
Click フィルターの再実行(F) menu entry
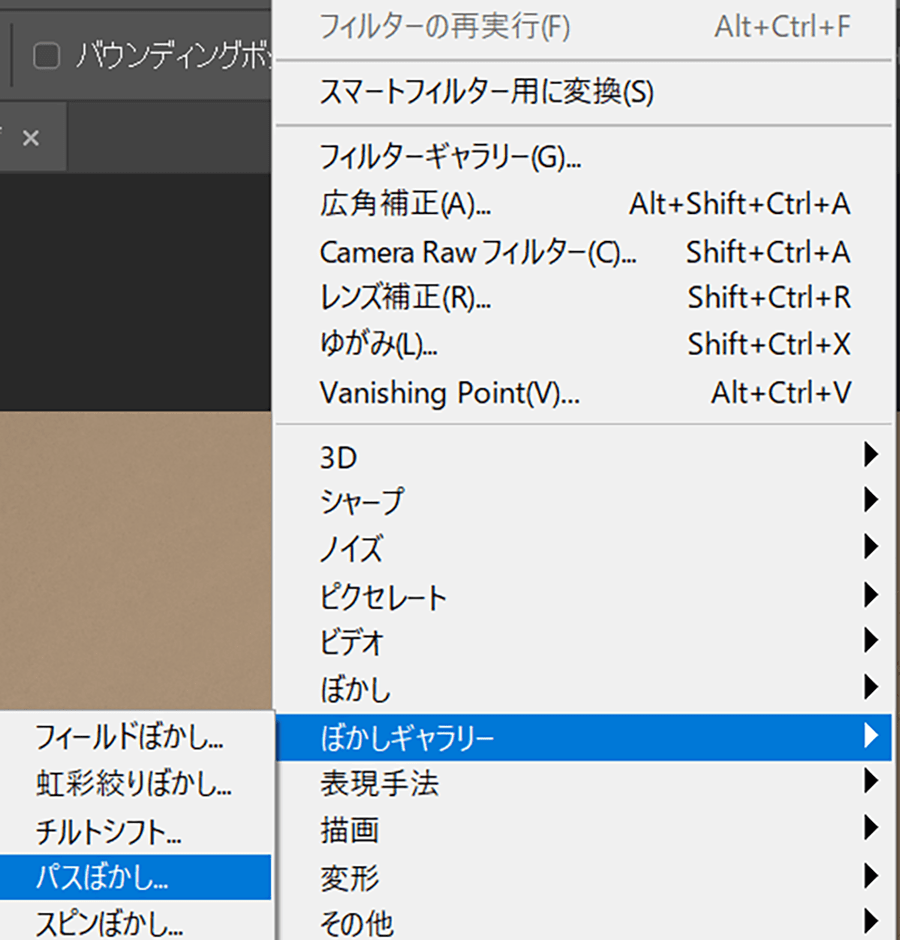[584, 27]
